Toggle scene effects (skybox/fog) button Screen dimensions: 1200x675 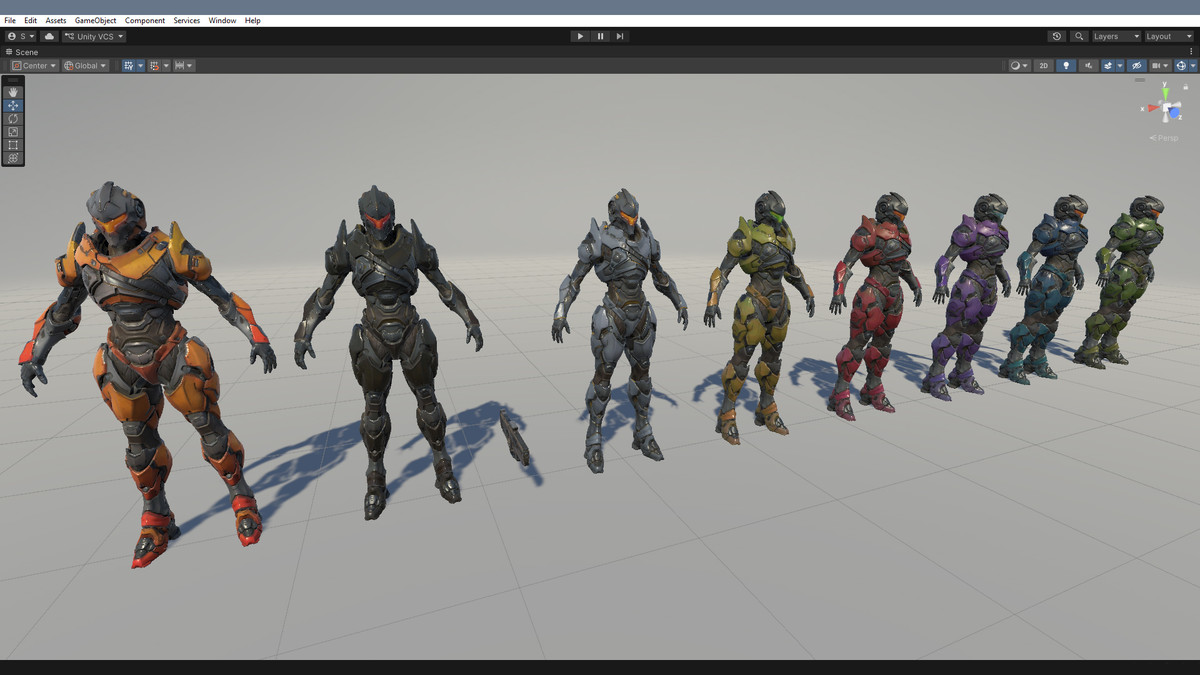[1107, 66]
